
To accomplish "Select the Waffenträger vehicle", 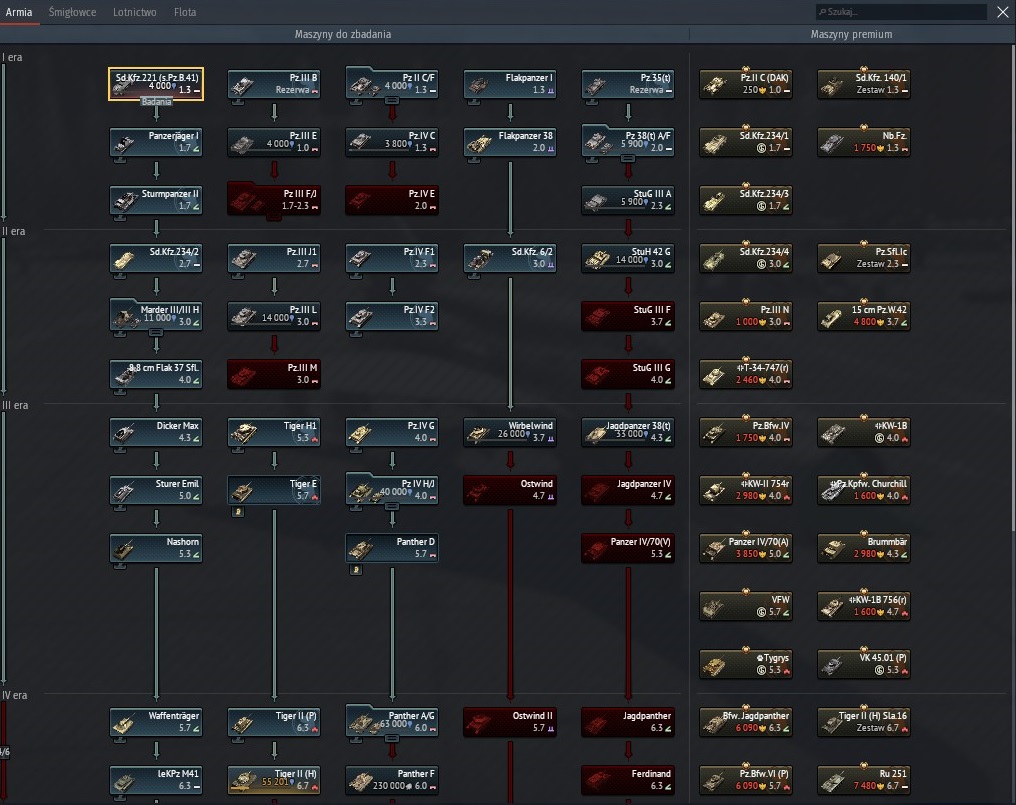I will [156, 722].
